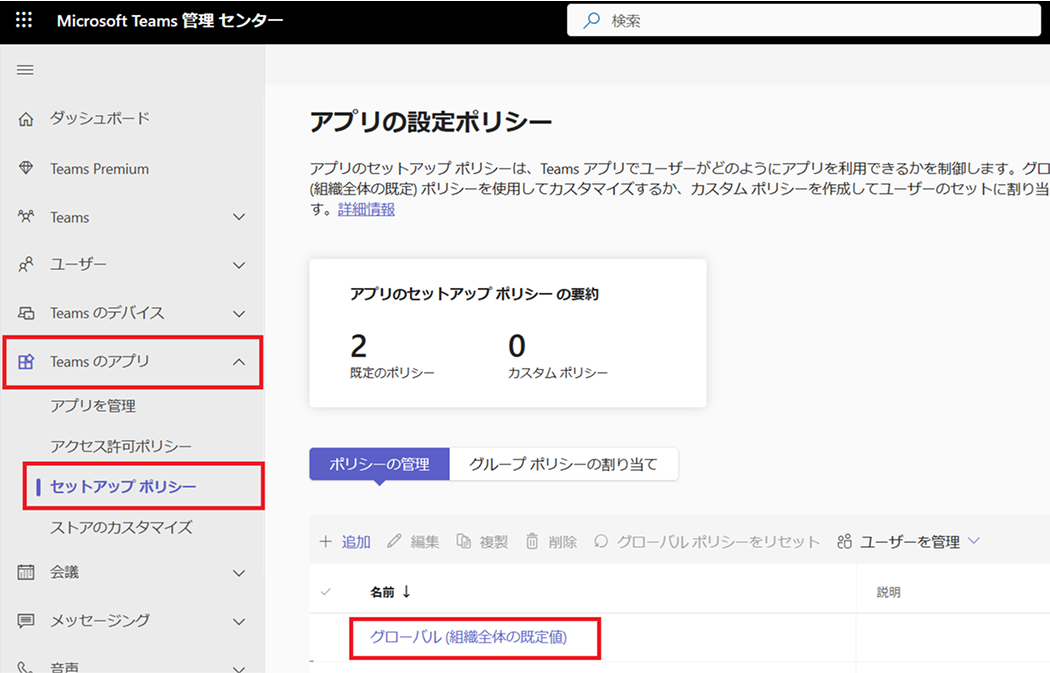Collapse the navigation hamburger menu
The height and width of the screenshot is (673, 1050).
25,70
